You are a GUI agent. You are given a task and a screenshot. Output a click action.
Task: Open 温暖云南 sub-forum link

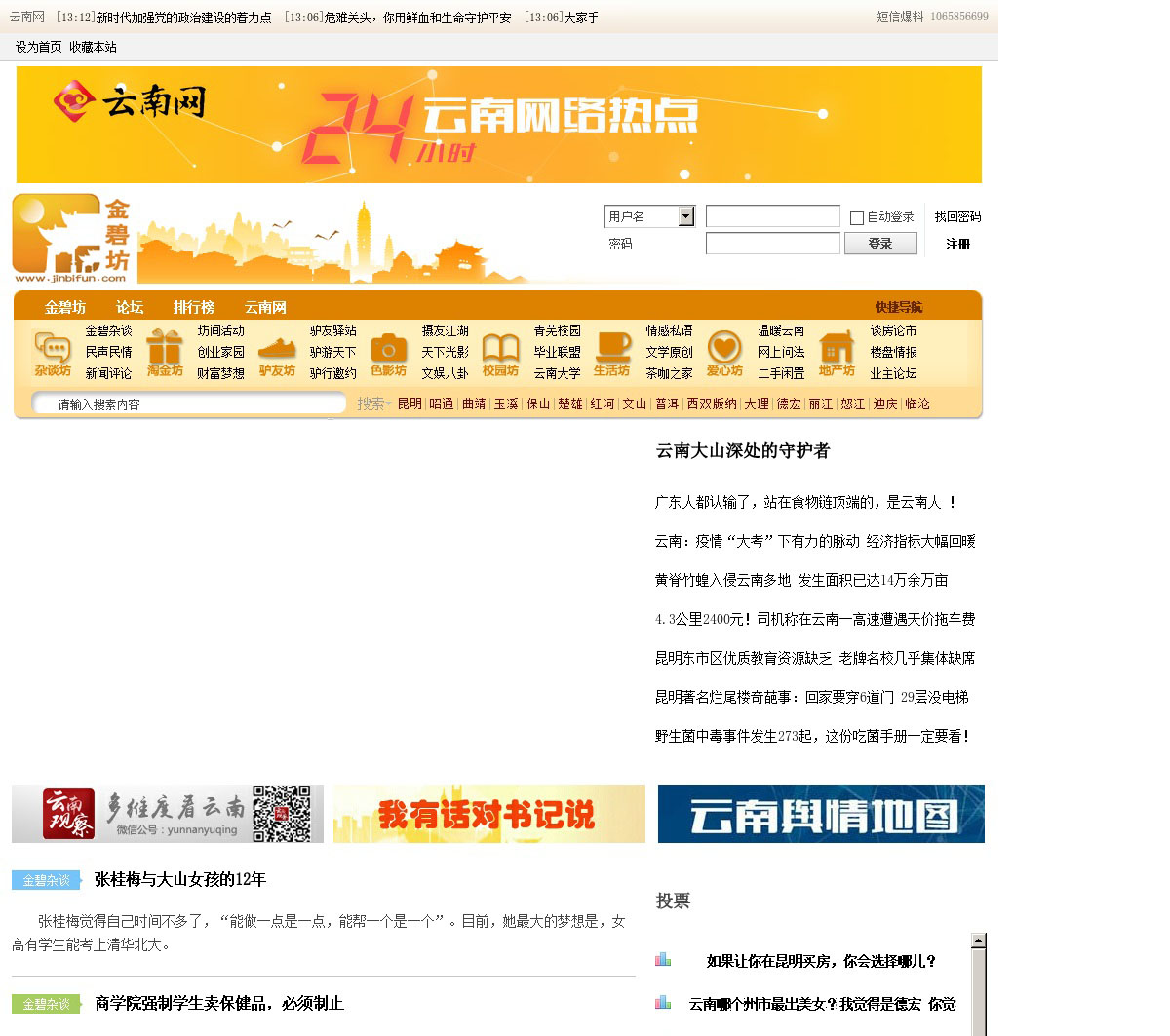(781, 330)
